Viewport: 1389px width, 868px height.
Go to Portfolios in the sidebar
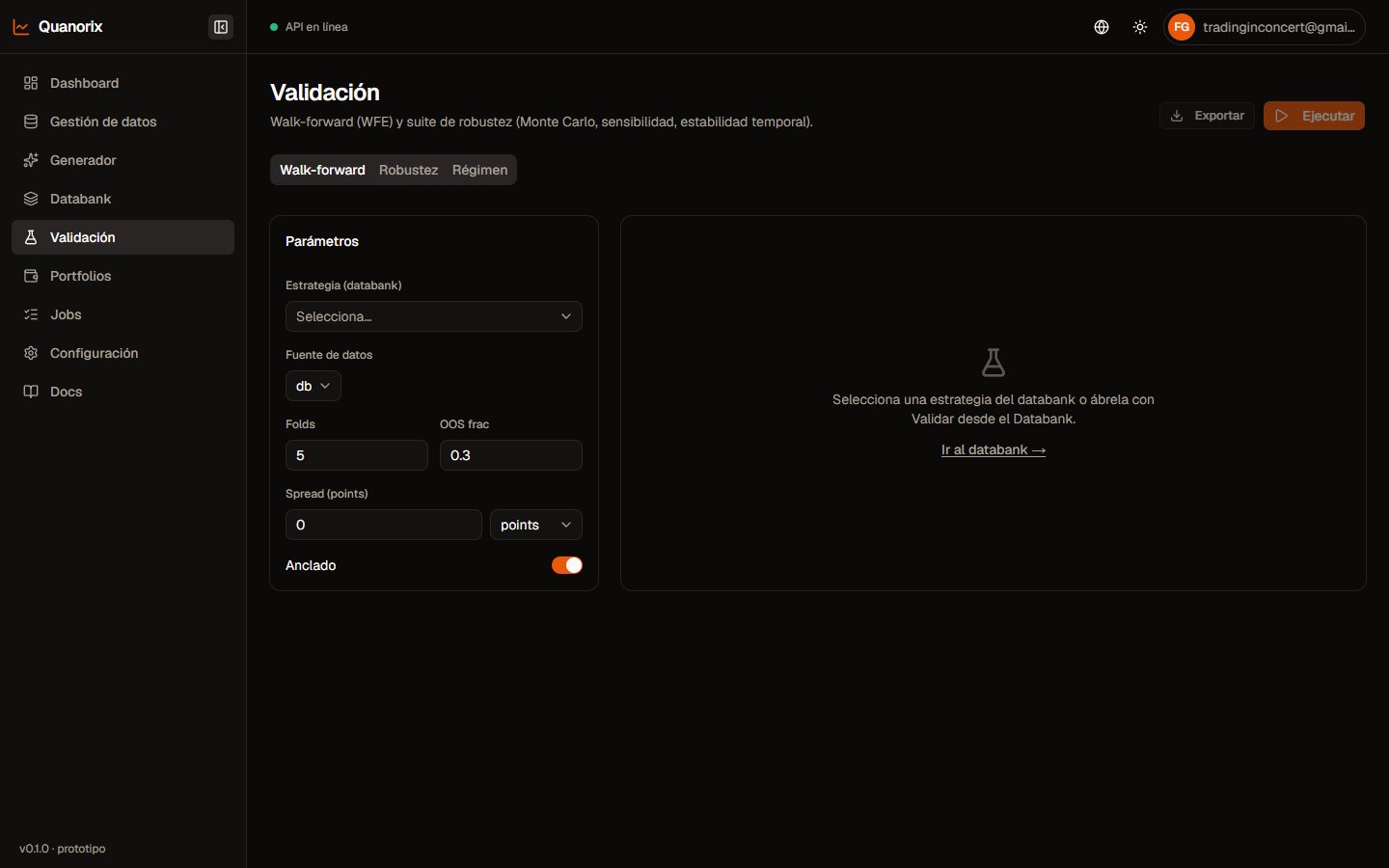123,276
